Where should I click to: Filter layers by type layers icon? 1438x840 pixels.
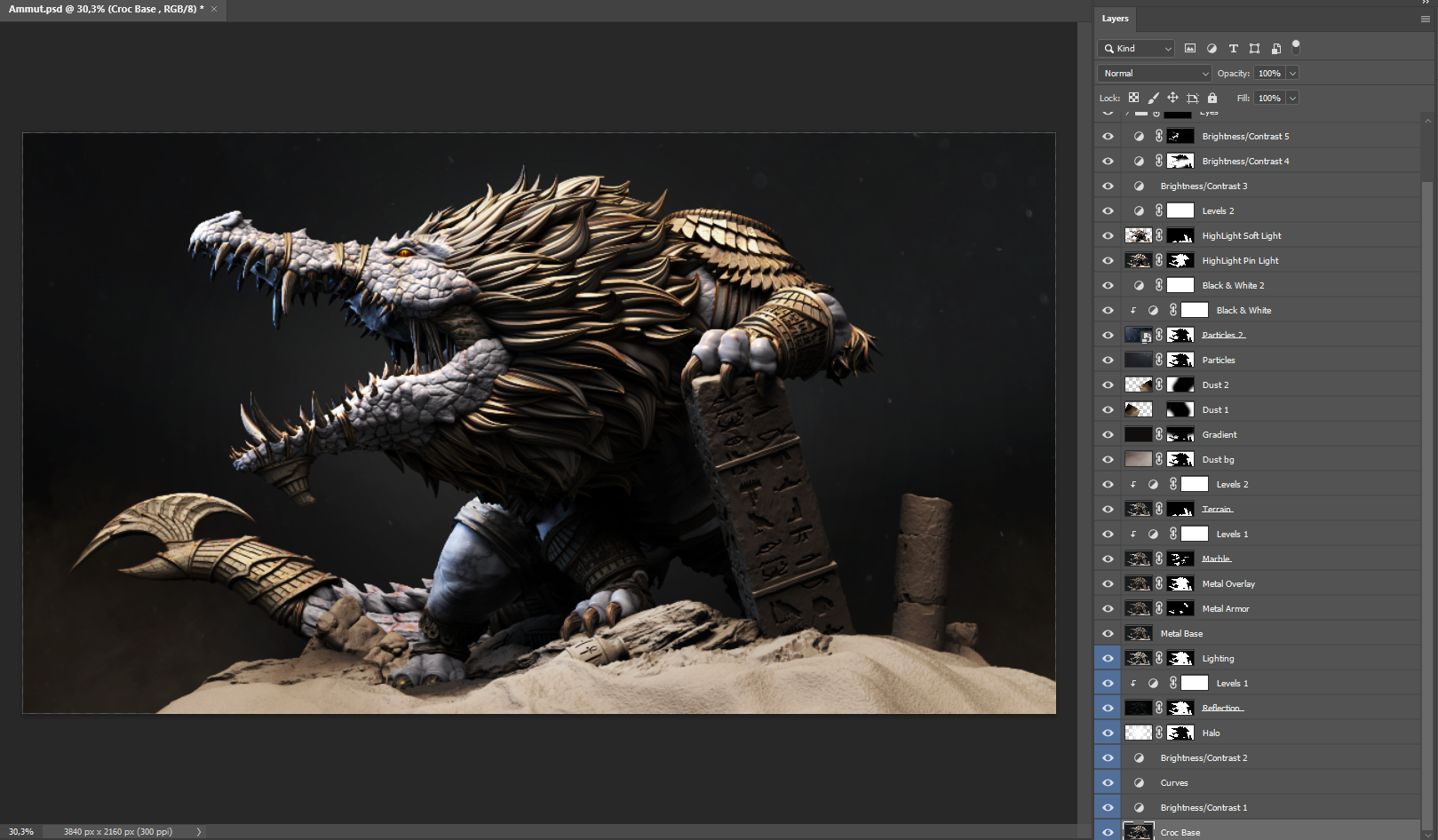[x=1233, y=49]
